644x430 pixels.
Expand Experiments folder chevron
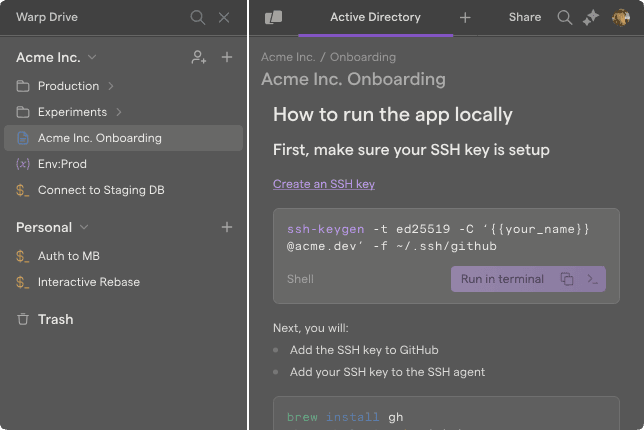pos(119,112)
